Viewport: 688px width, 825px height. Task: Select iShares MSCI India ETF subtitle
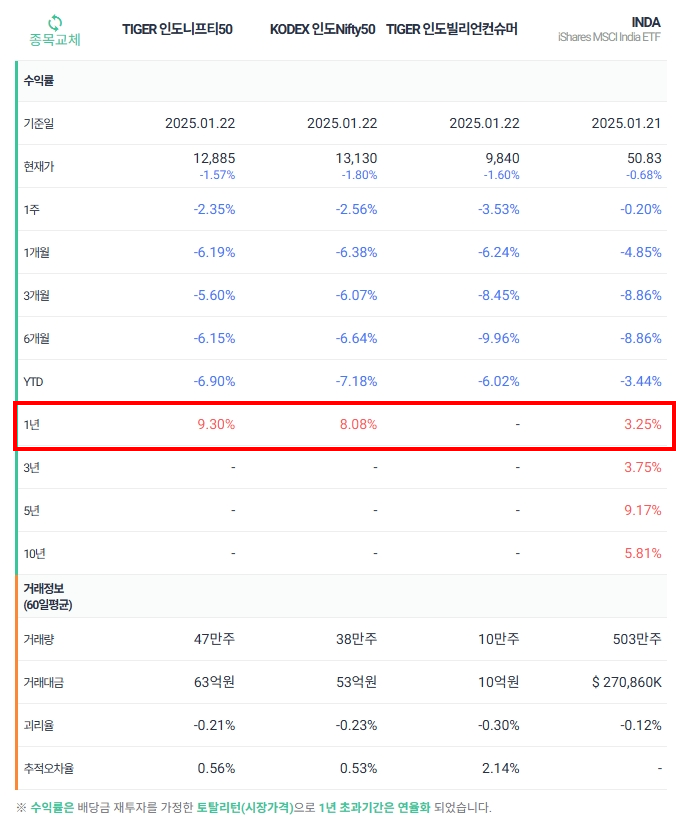click(x=609, y=37)
